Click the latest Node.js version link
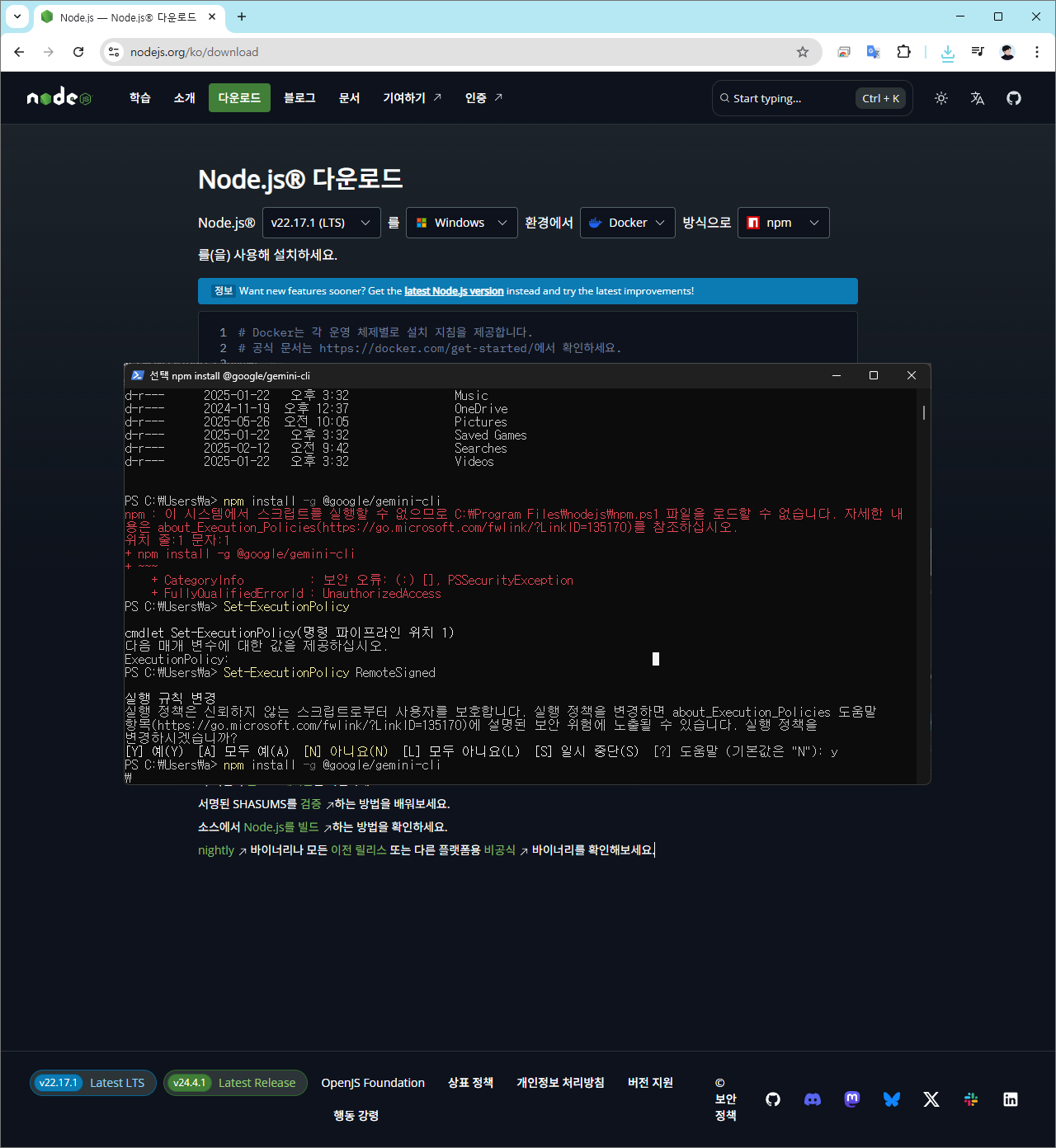Image resolution: width=1056 pixels, height=1148 pixels. pyautogui.click(x=454, y=291)
